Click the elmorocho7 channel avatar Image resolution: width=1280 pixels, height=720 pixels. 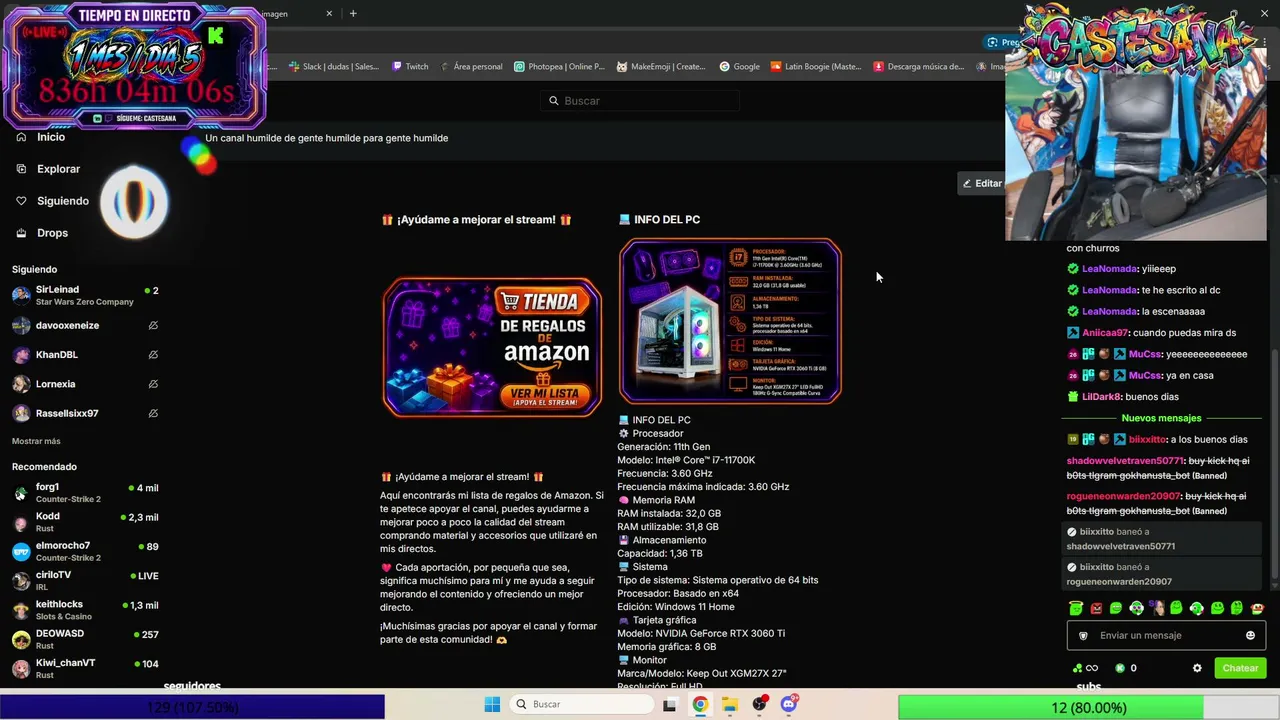click(x=21, y=552)
